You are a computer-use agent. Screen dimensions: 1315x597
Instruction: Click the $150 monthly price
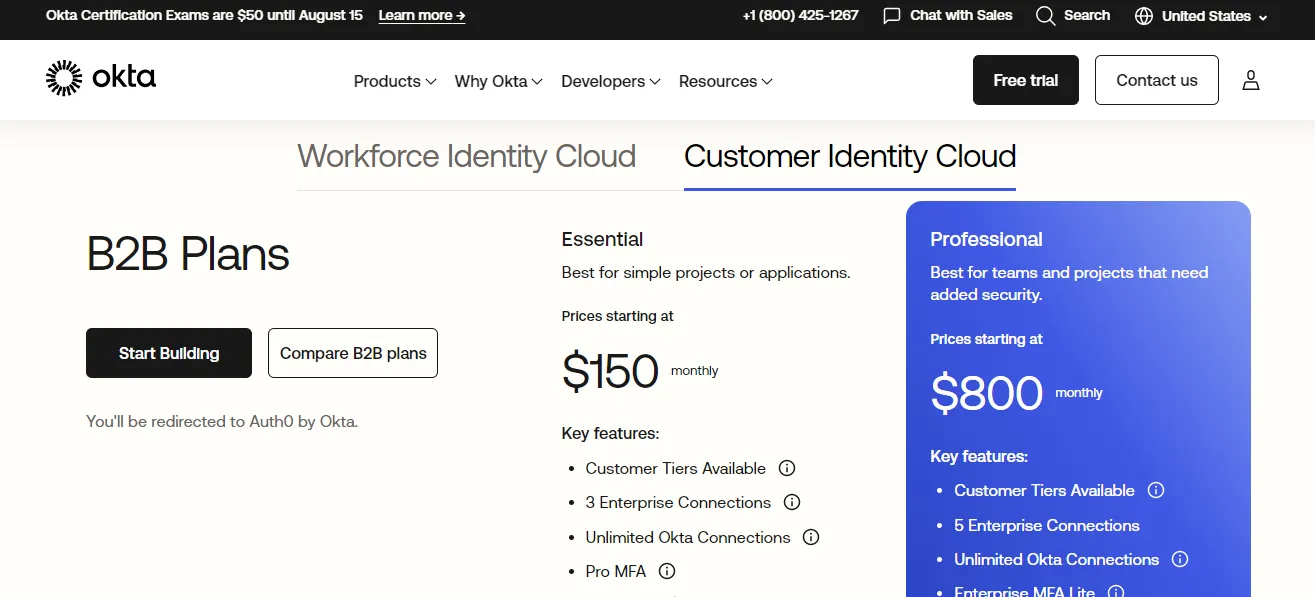tap(640, 371)
